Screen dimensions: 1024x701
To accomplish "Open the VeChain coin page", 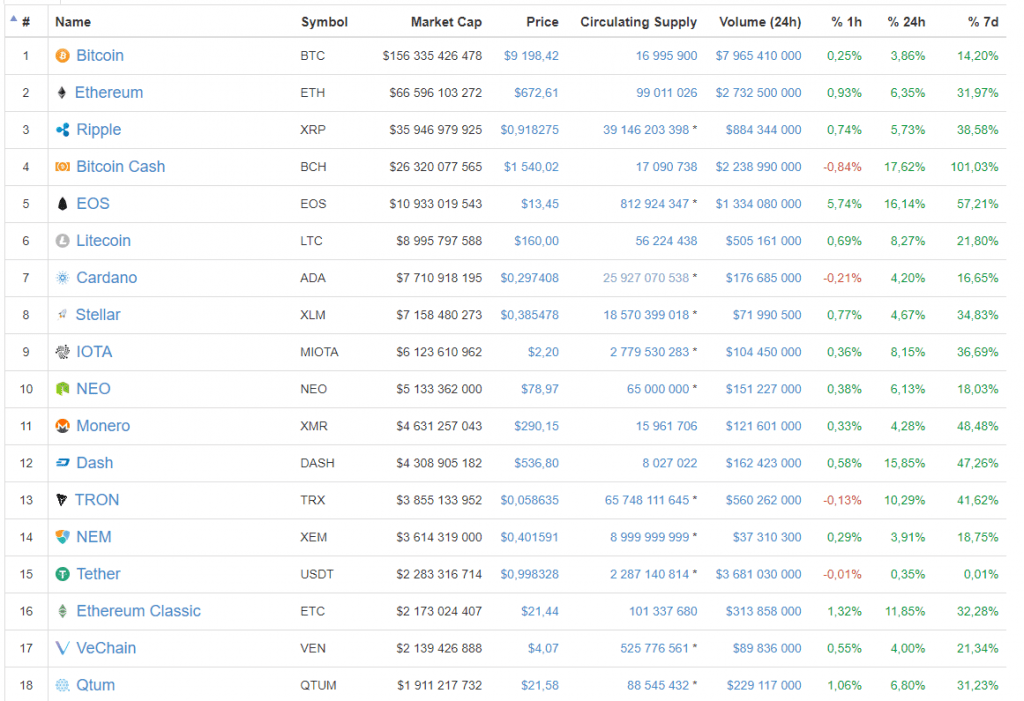I will pos(106,648).
